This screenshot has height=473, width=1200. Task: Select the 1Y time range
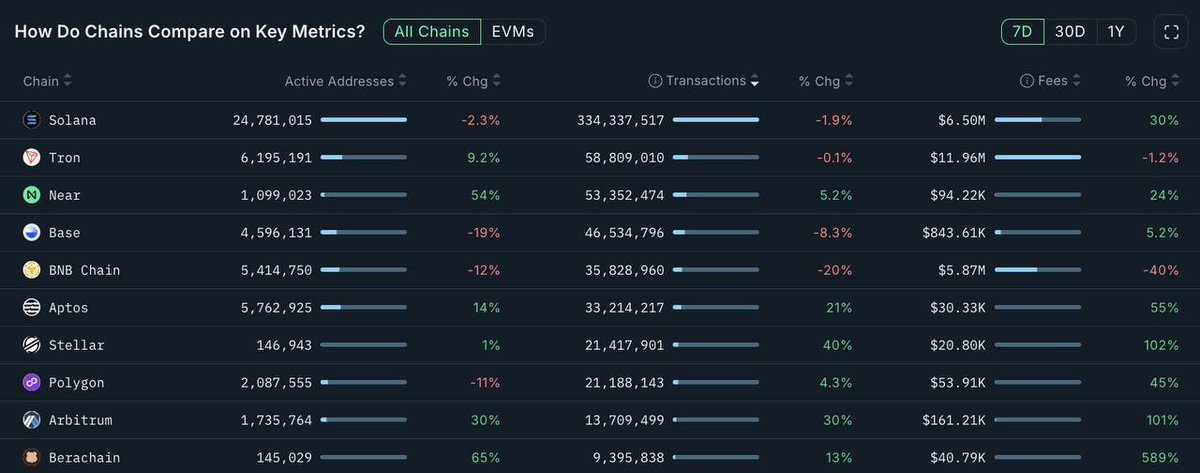[1116, 32]
